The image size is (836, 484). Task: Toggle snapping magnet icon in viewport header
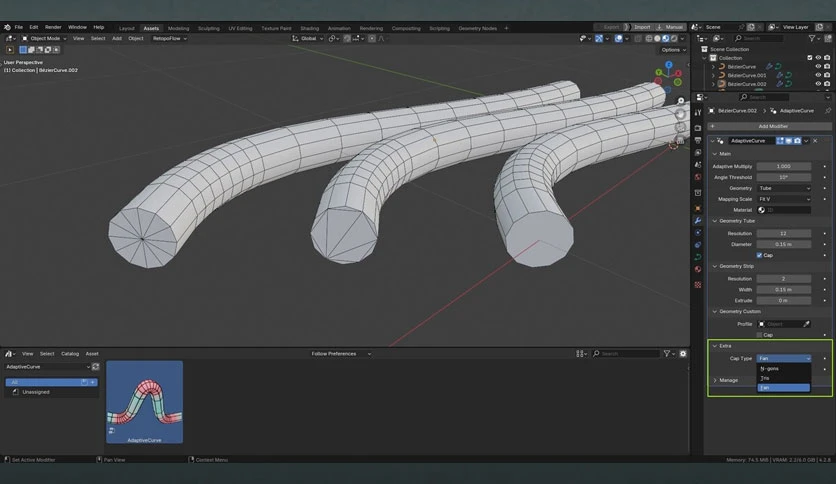point(347,38)
